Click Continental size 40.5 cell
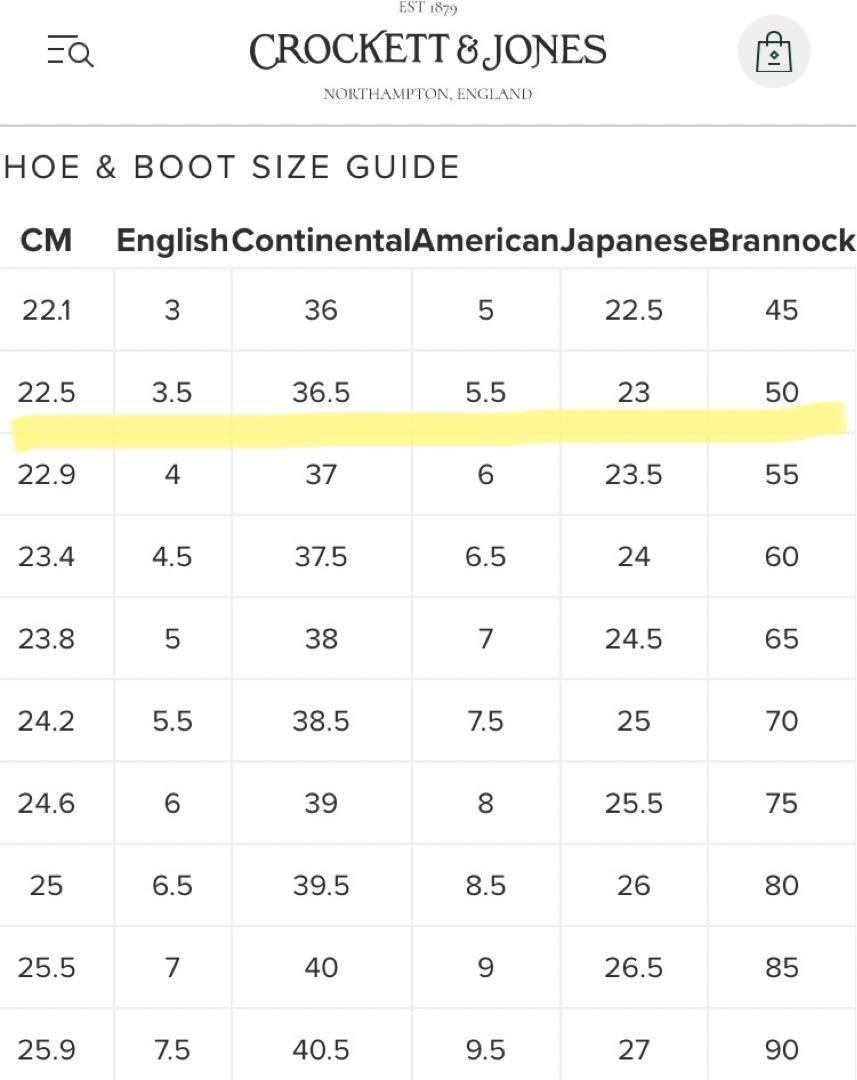The height and width of the screenshot is (1080, 857). point(322,1050)
